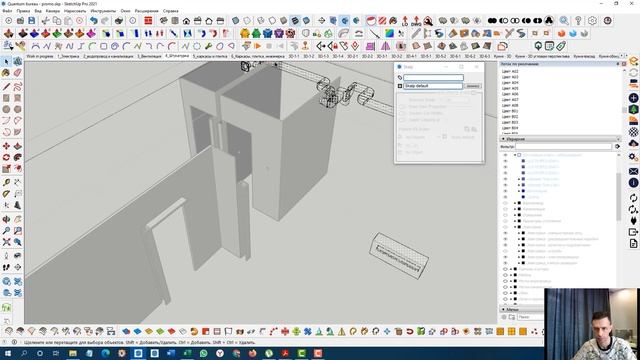This screenshot has width=640, height=360.
Task: Collapse the topmost tag folder arrow
Action: click(x=515, y=155)
